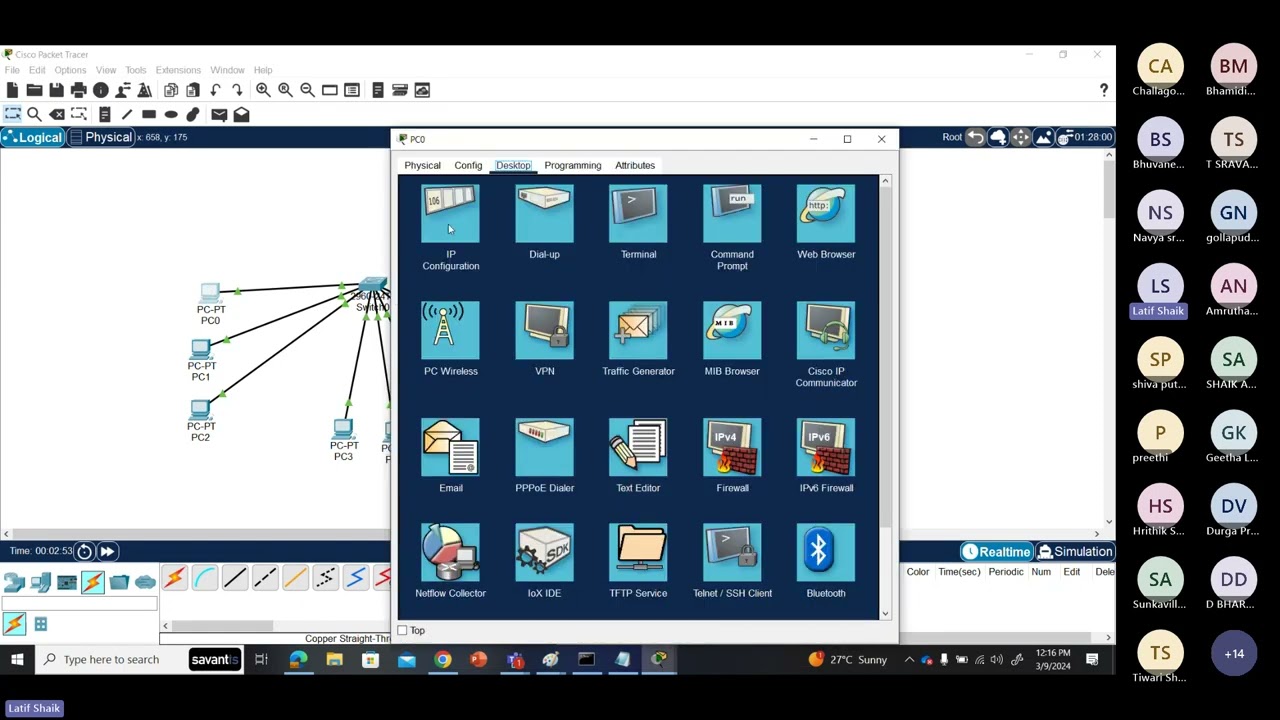Select the Delete tool icon
The image size is (1280, 720).
(x=57, y=114)
